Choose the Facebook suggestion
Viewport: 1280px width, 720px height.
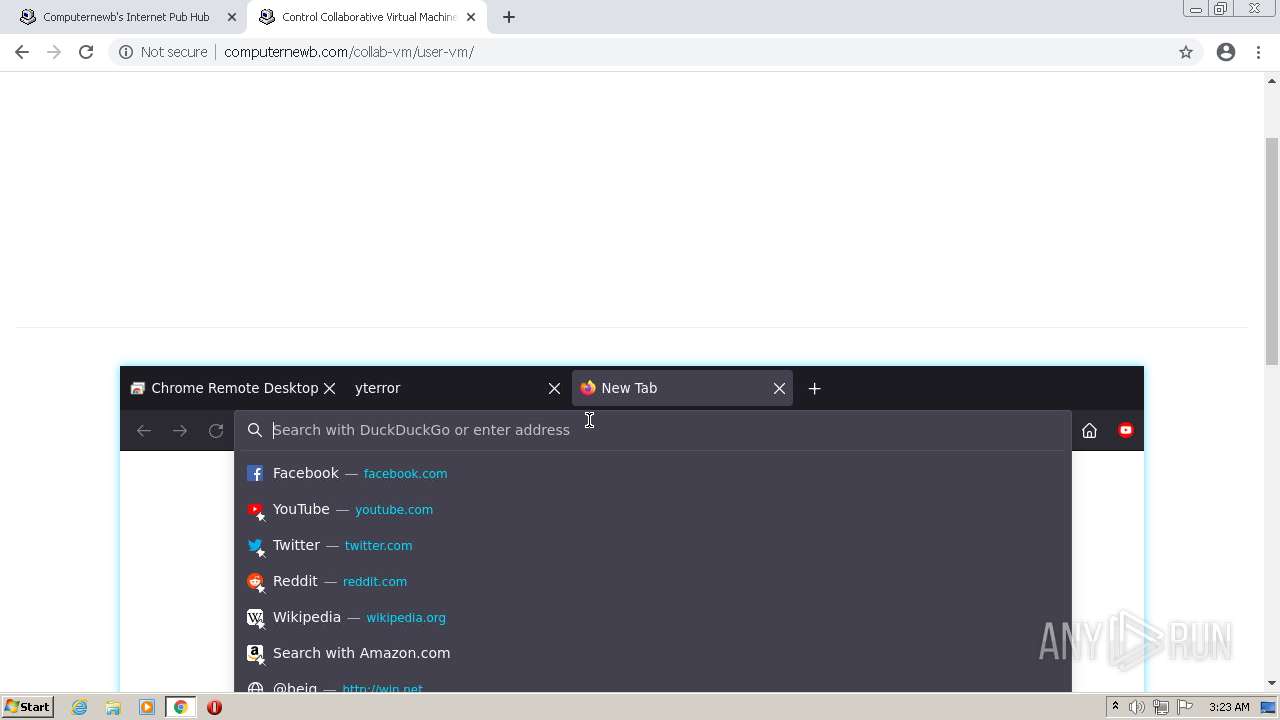[x=653, y=473]
